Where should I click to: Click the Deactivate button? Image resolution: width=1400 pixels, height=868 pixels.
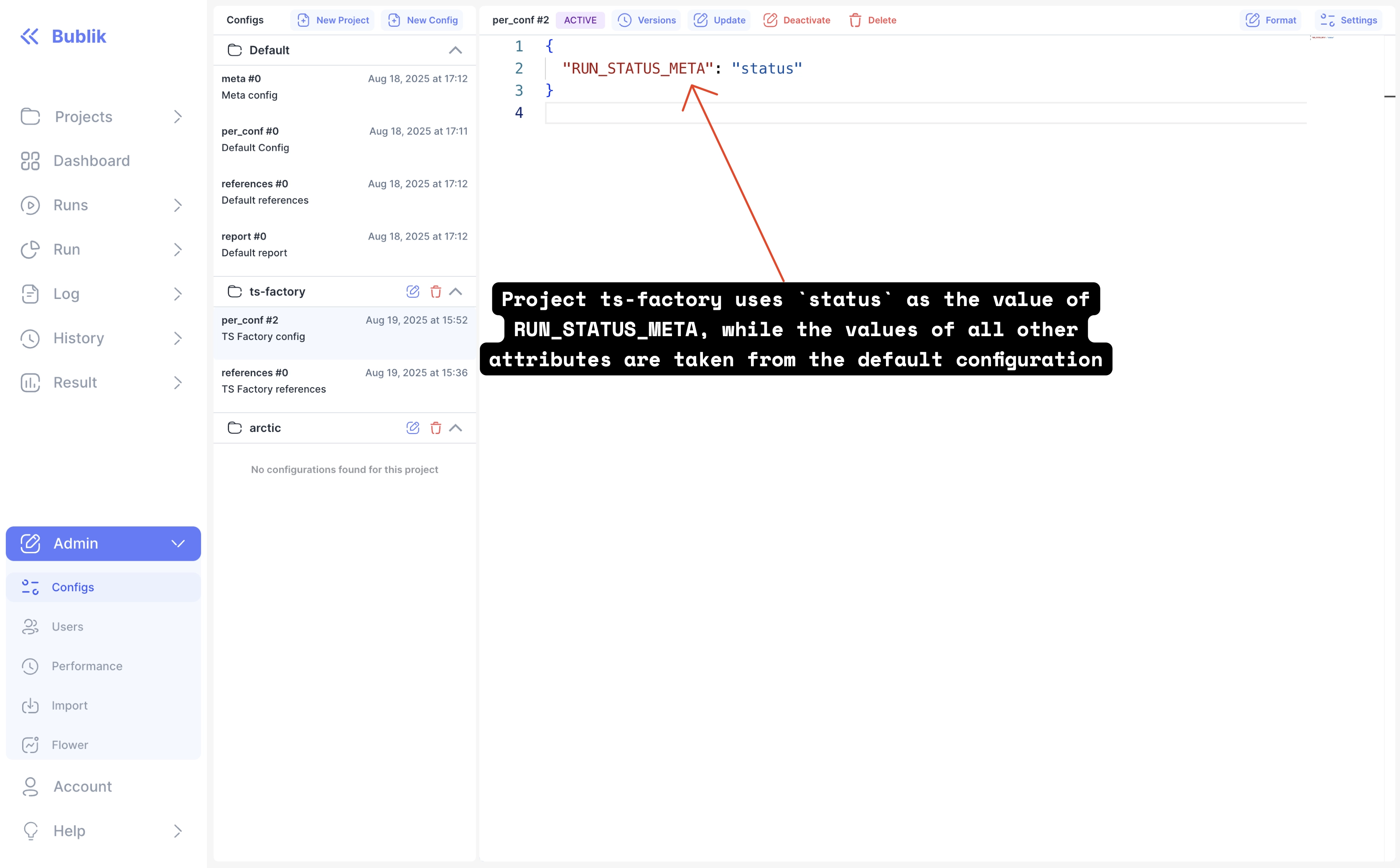coord(797,20)
